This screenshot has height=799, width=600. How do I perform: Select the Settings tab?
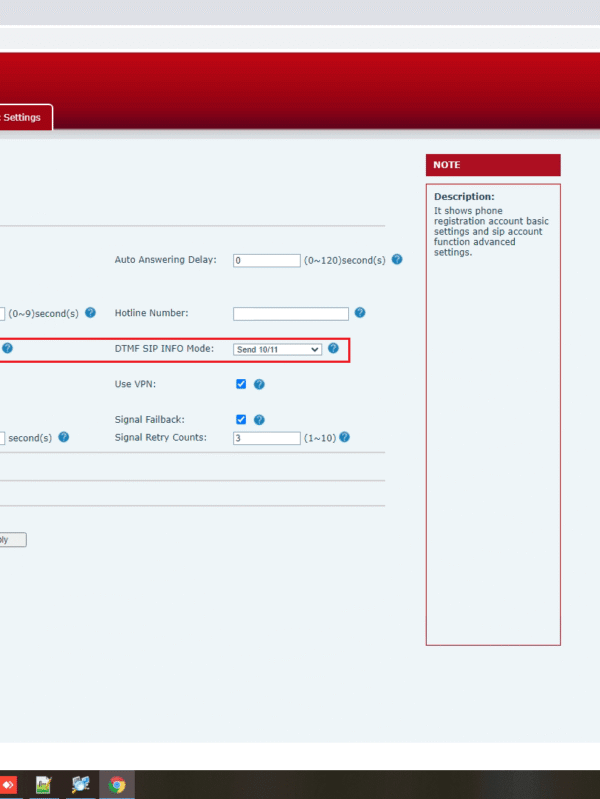point(24,117)
